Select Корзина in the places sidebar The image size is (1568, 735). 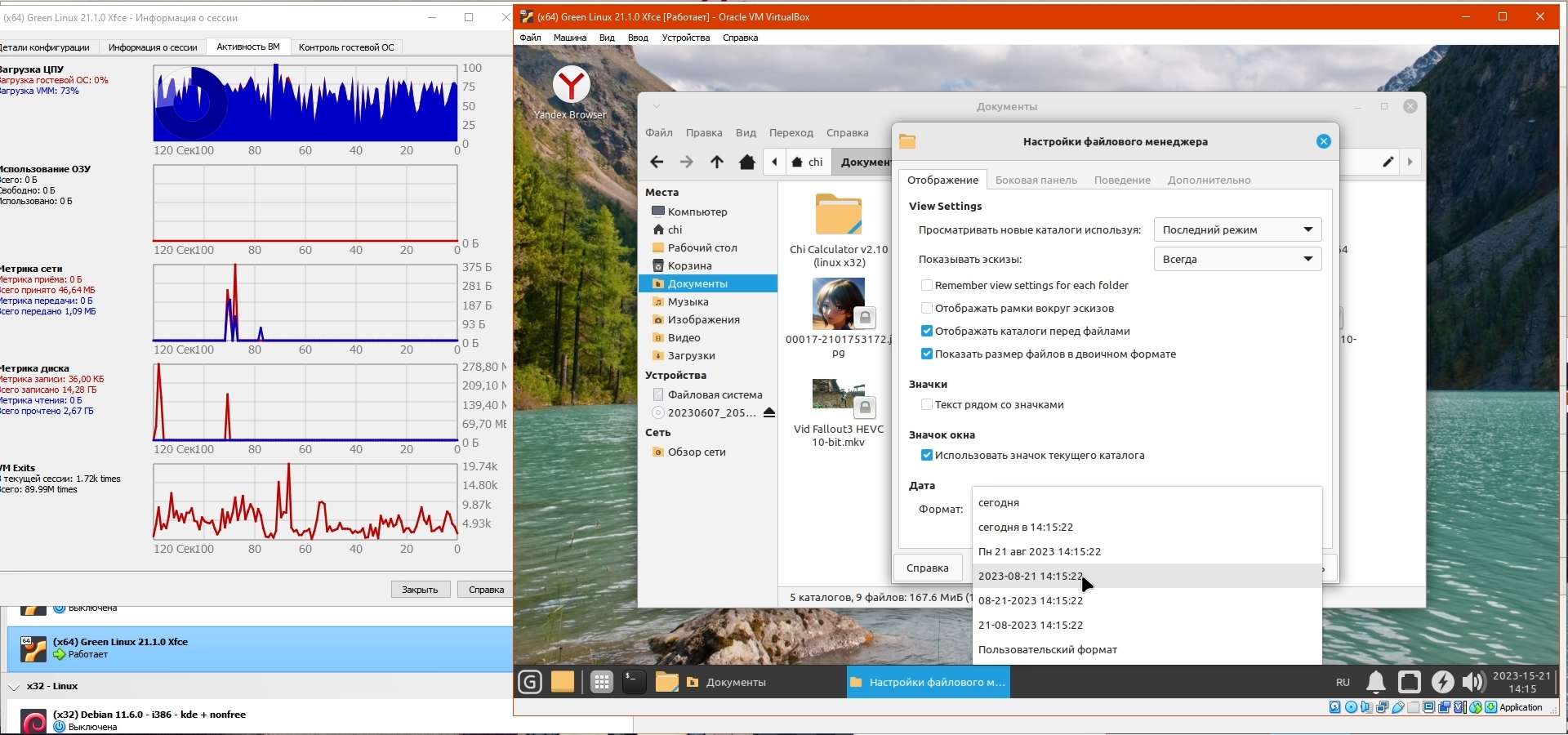click(707, 265)
